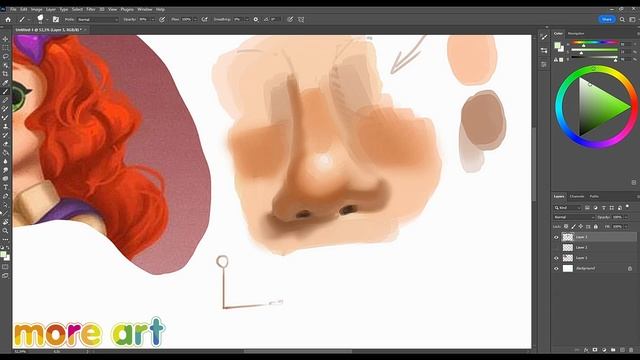Open the brush preset picker dropdown arrow

[x=47, y=19]
